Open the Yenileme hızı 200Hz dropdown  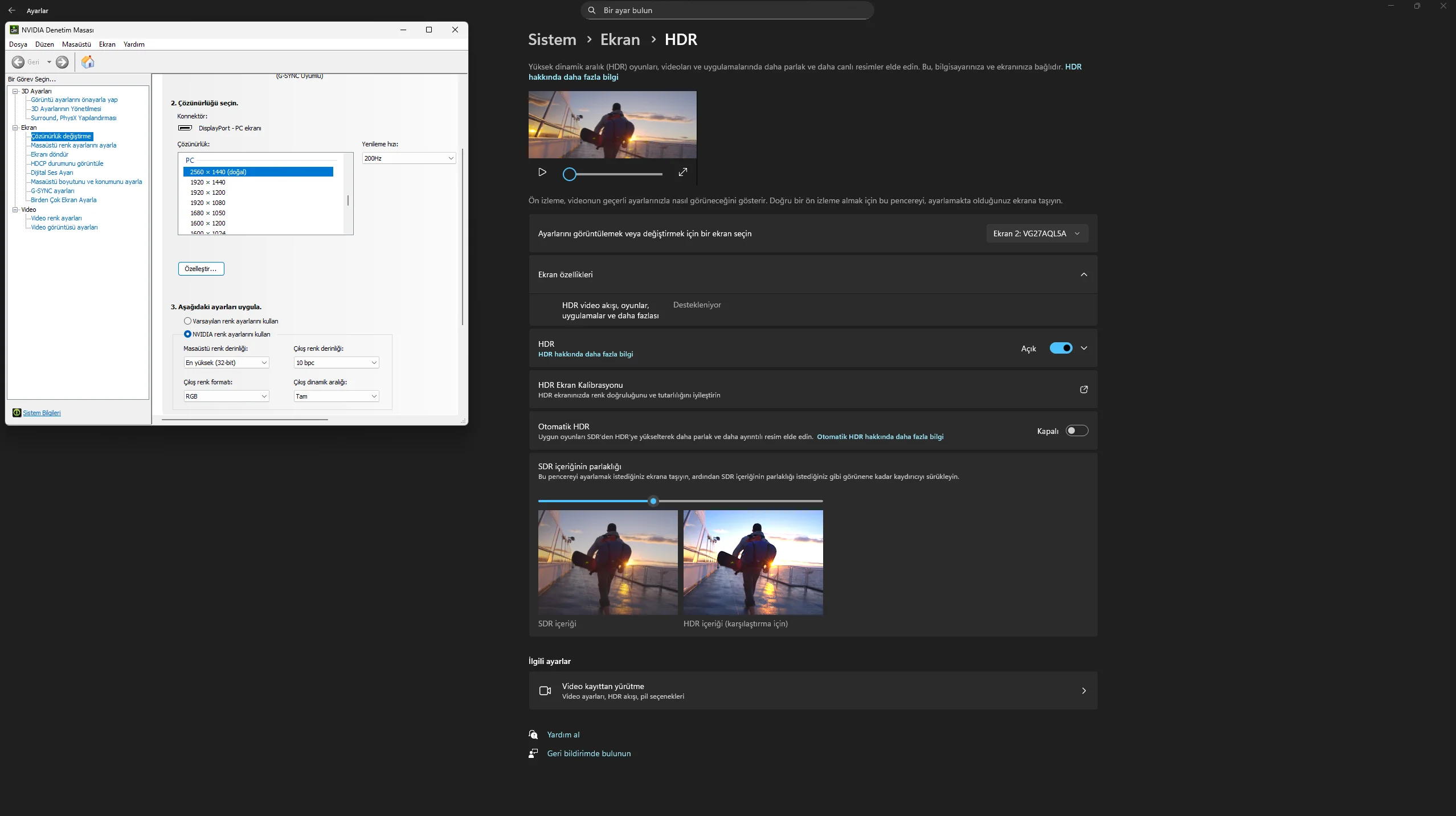(409, 158)
